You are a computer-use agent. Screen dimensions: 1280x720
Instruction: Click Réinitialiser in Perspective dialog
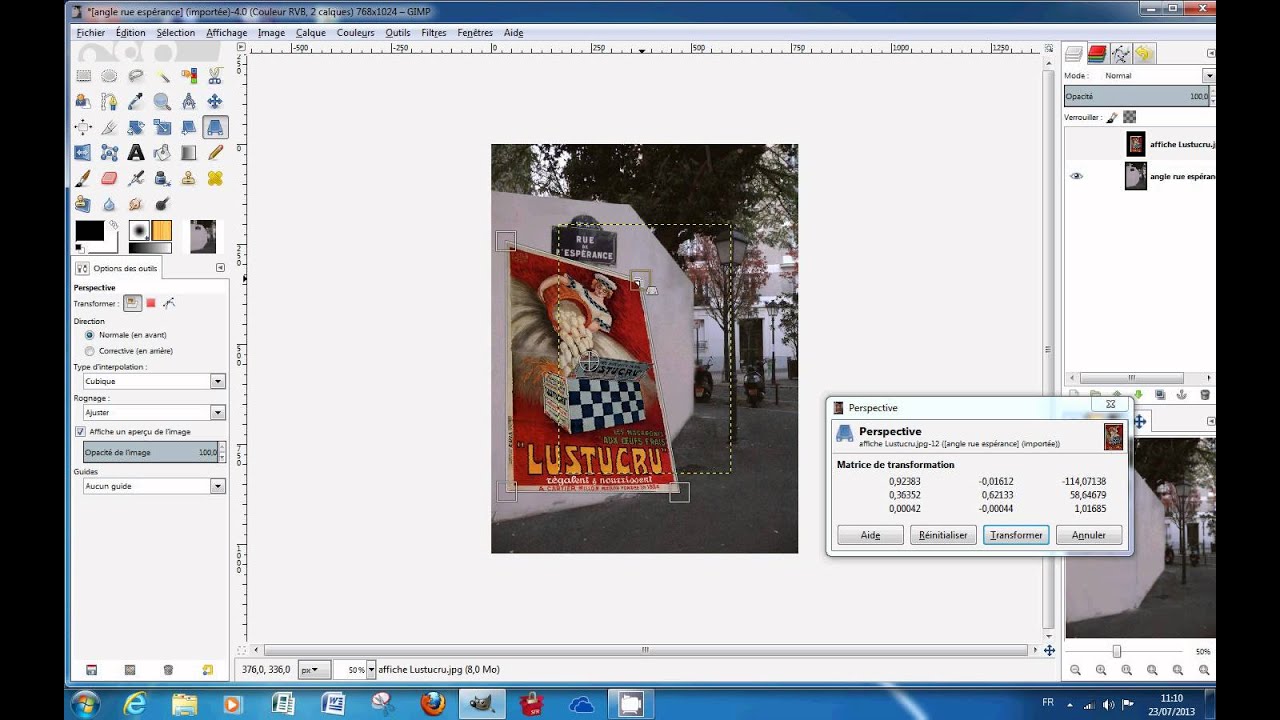943,535
